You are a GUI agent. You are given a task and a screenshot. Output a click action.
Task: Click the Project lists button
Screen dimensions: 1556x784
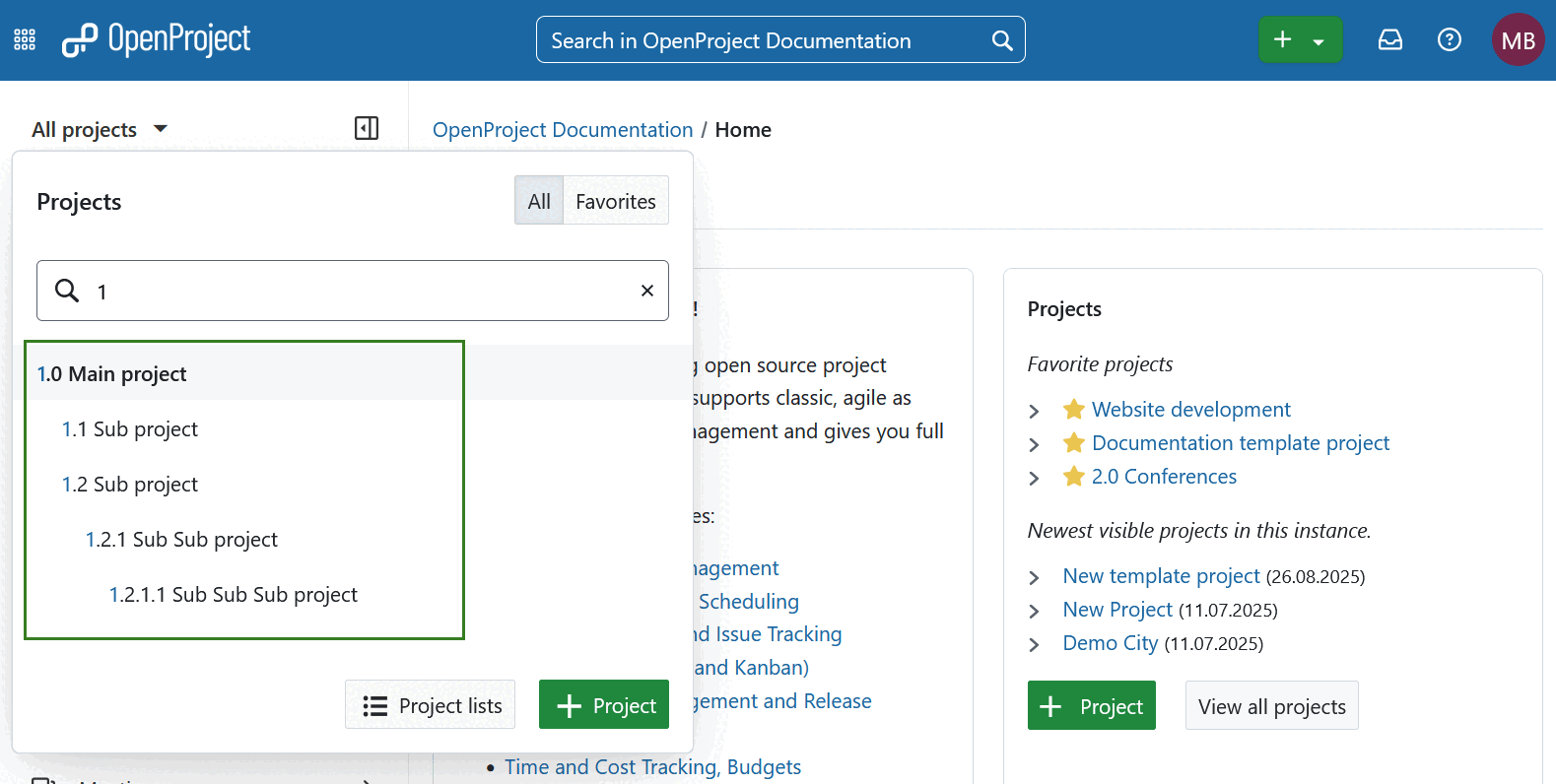431,705
